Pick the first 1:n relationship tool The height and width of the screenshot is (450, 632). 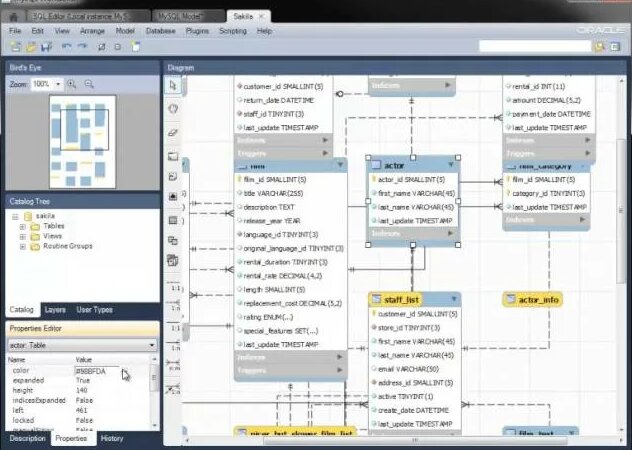coord(174,307)
